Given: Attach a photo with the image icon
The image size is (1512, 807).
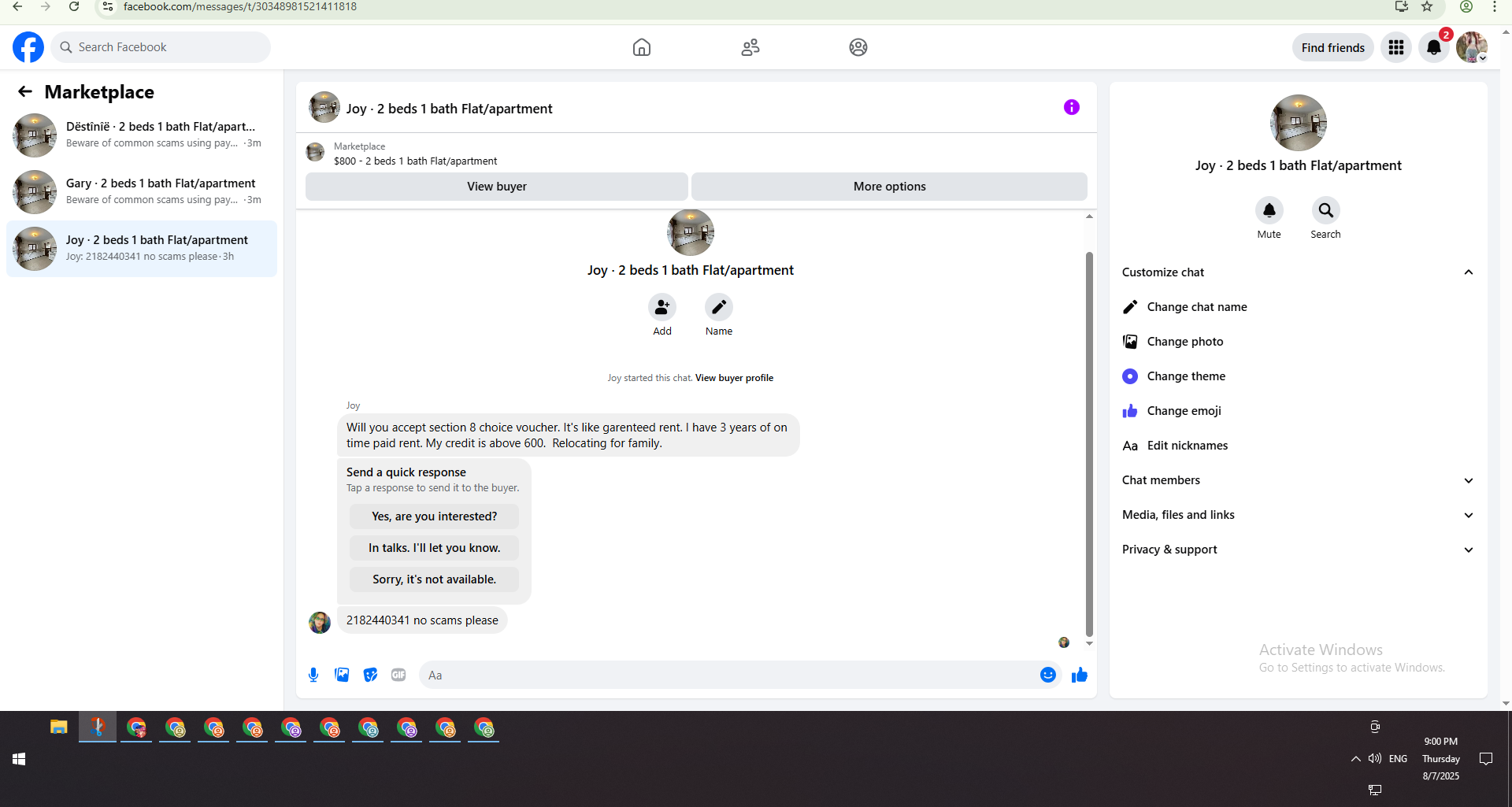Looking at the screenshot, I should click(342, 675).
